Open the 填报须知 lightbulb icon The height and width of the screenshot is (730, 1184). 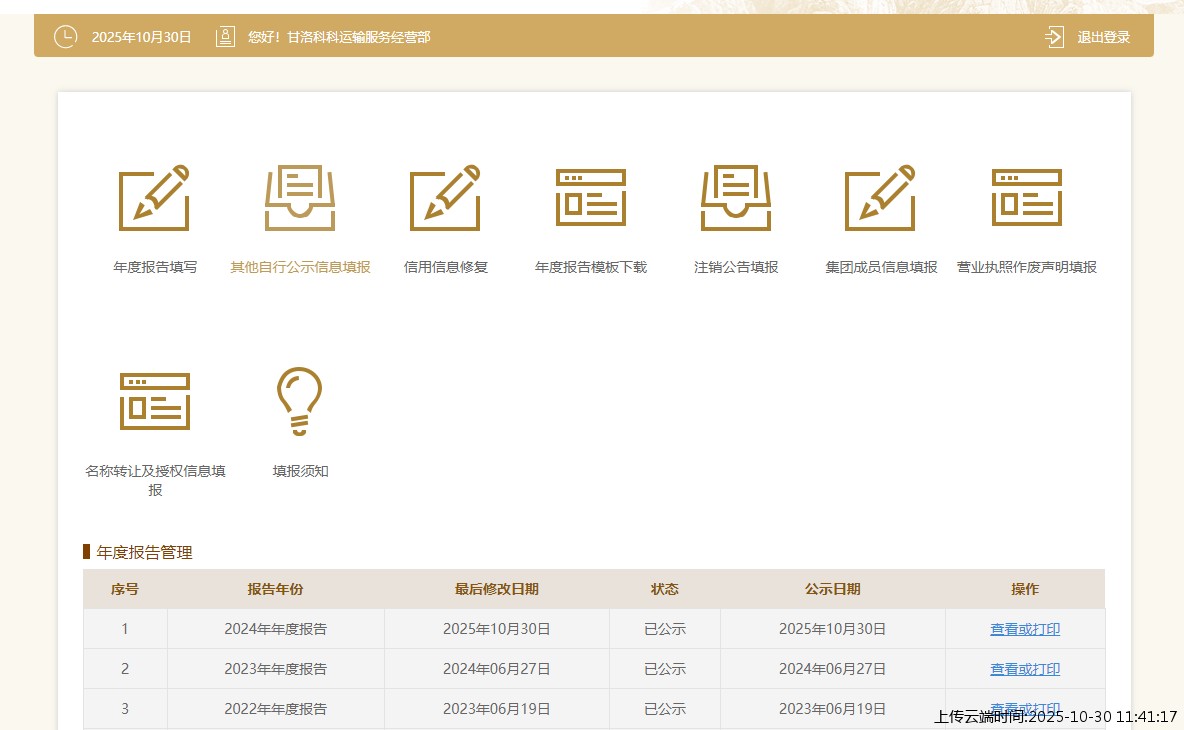pyautogui.click(x=300, y=401)
